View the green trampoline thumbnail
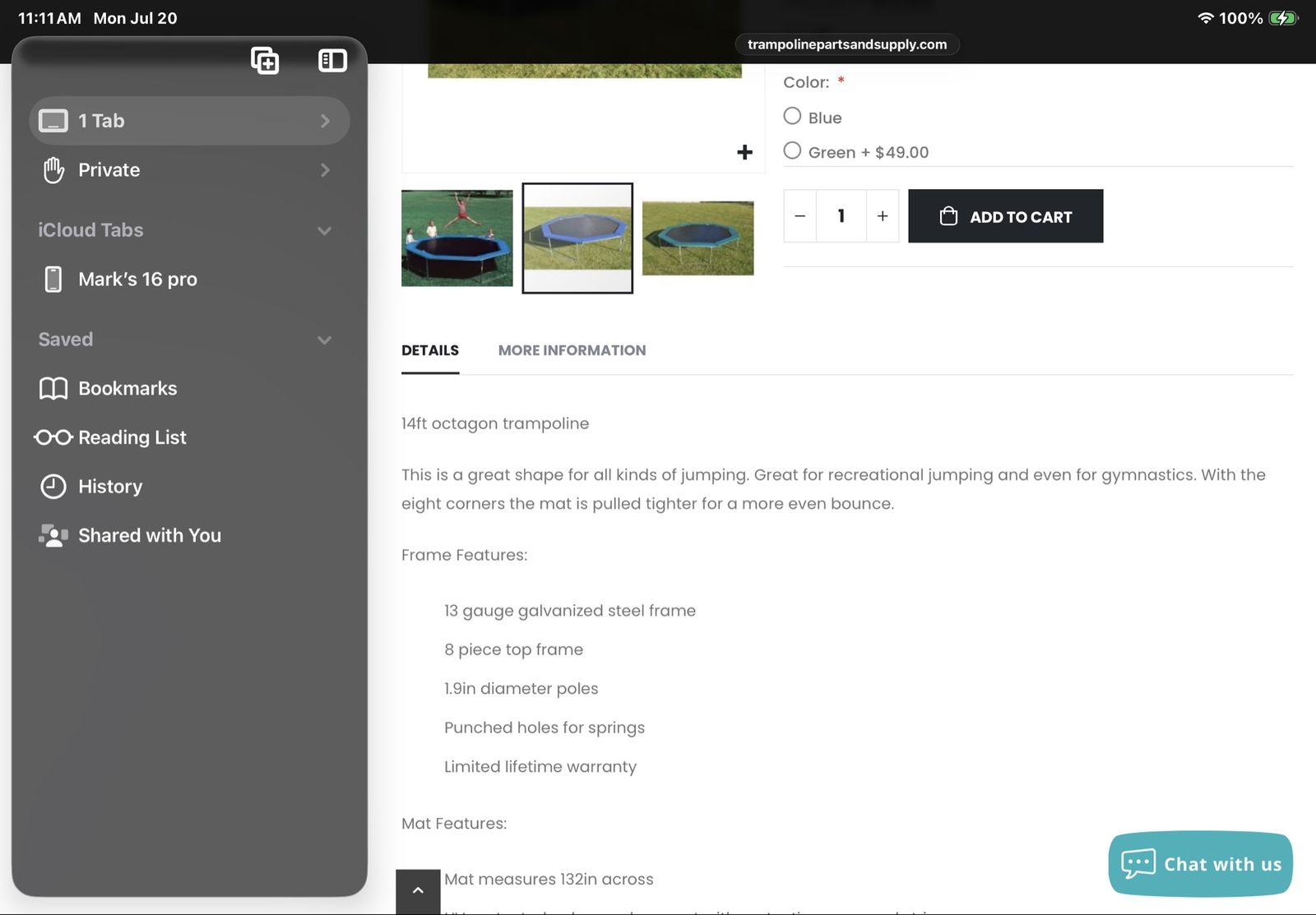Screen dimensions: 1316x915 coord(698,238)
